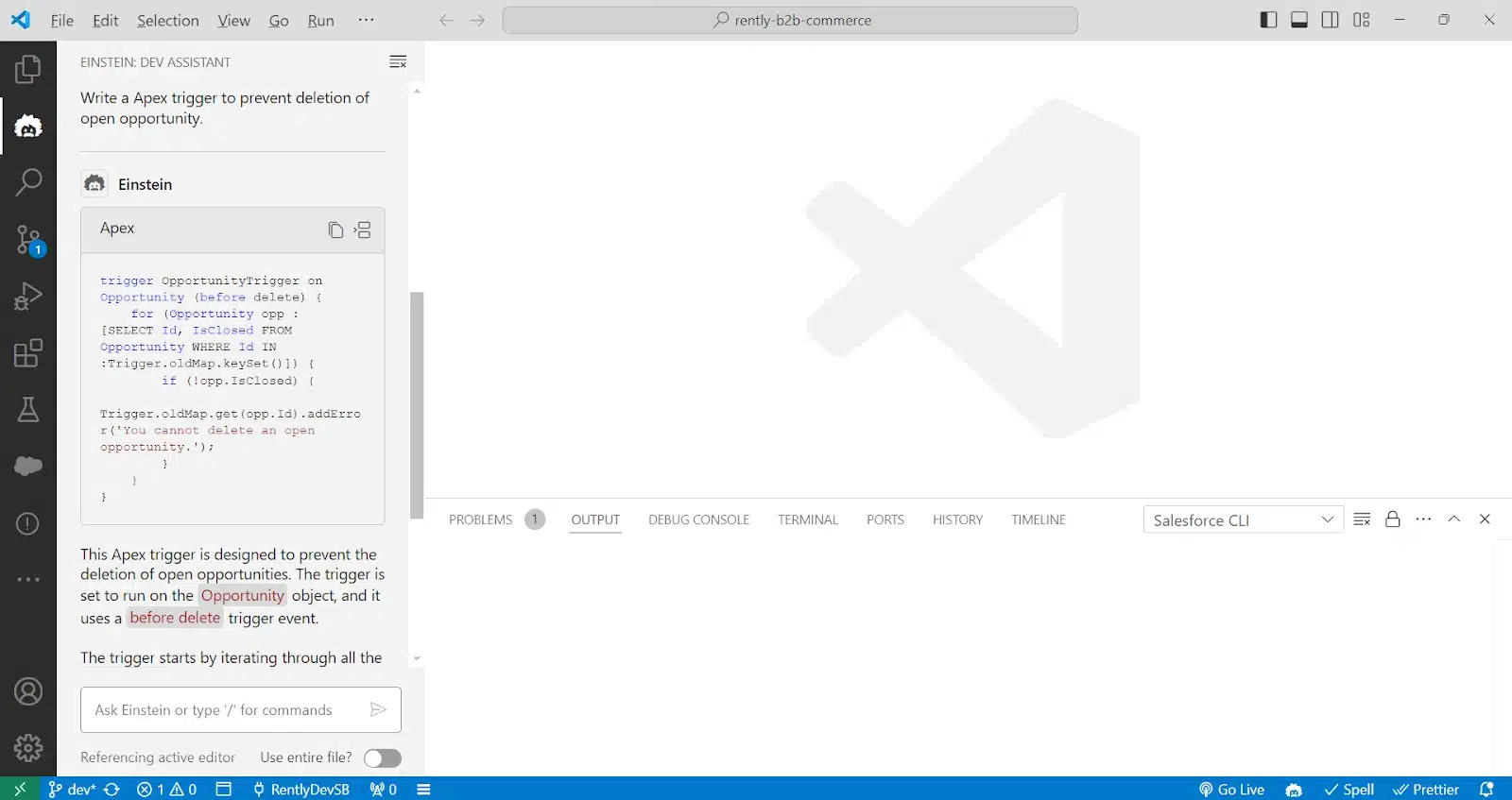The height and width of the screenshot is (800, 1512).
Task: Switch the dev* git branch in status bar
Action: [72, 789]
